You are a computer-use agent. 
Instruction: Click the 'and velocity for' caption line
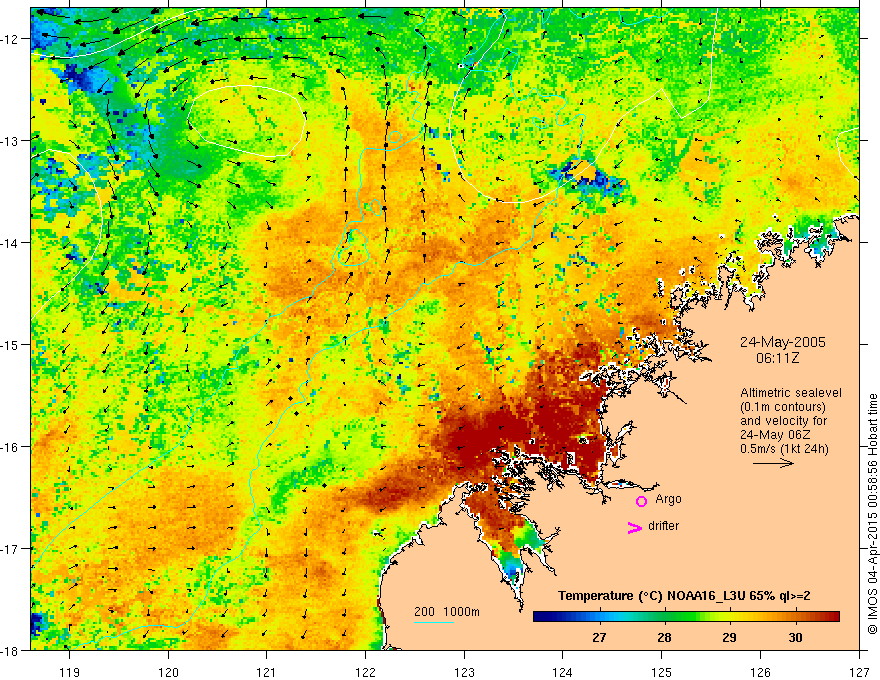pos(783,420)
